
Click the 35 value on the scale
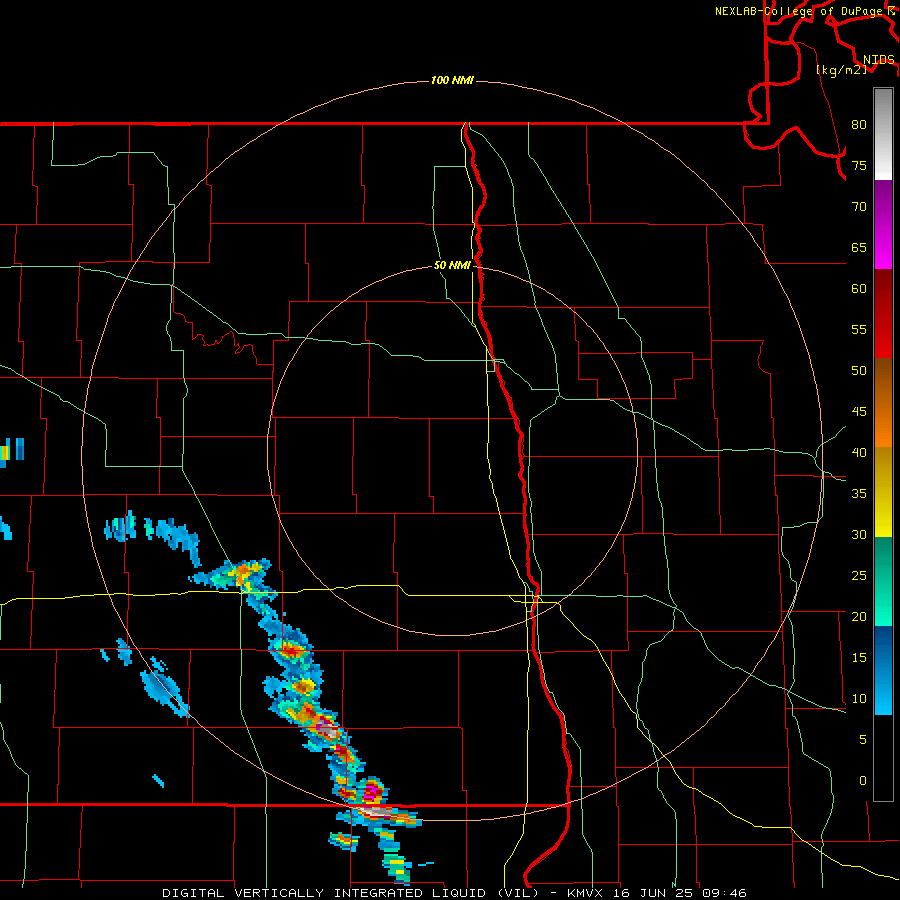859,494
